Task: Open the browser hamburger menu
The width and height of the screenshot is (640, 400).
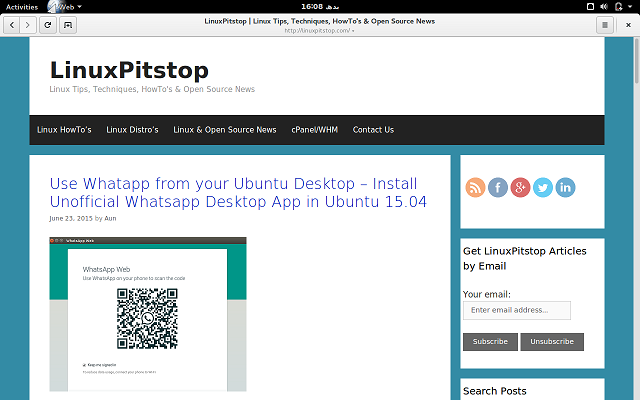Action: [x=605, y=25]
